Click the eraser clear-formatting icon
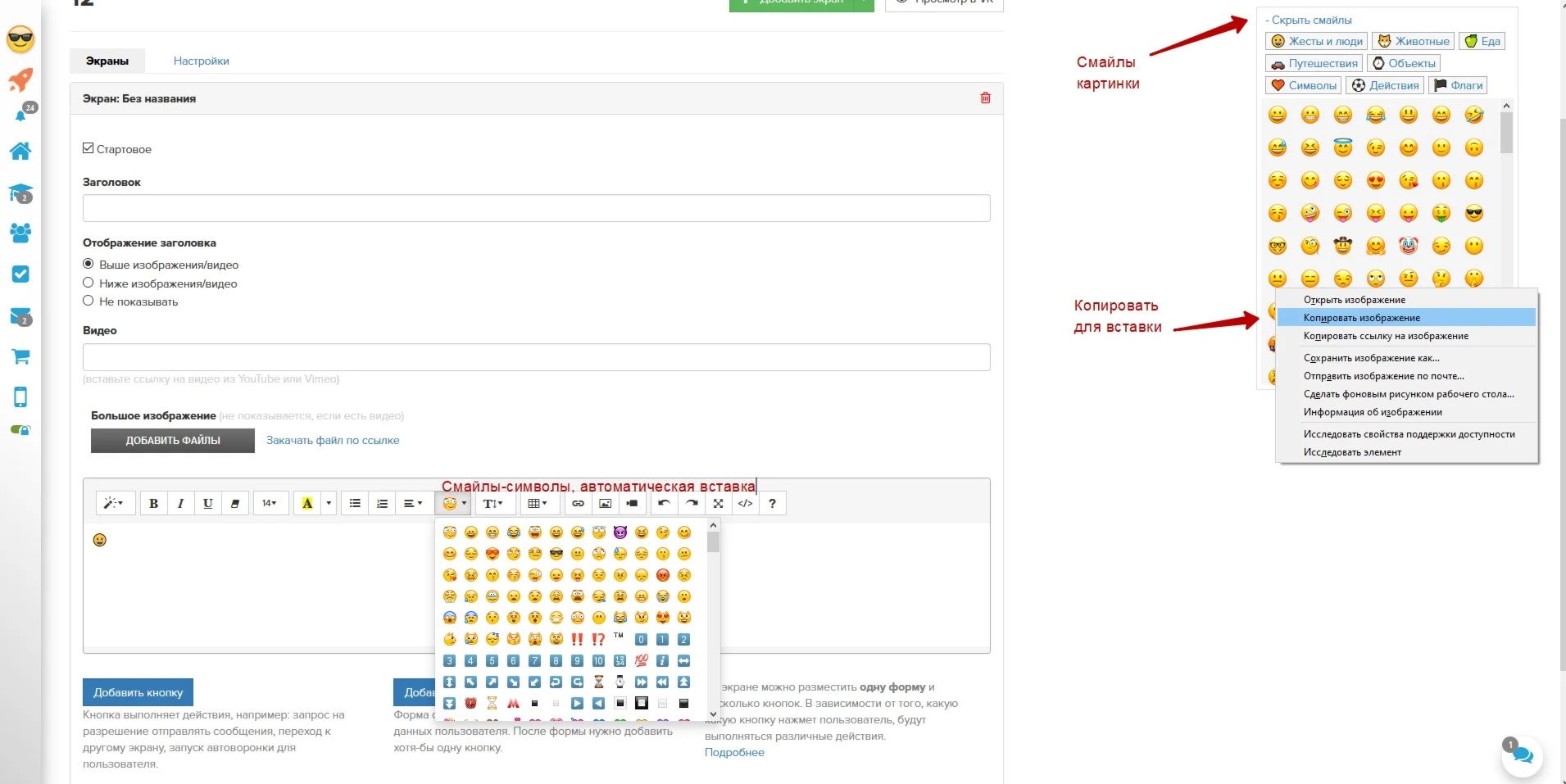Screen dimensions: 1566x784 [x=235, y=503]
